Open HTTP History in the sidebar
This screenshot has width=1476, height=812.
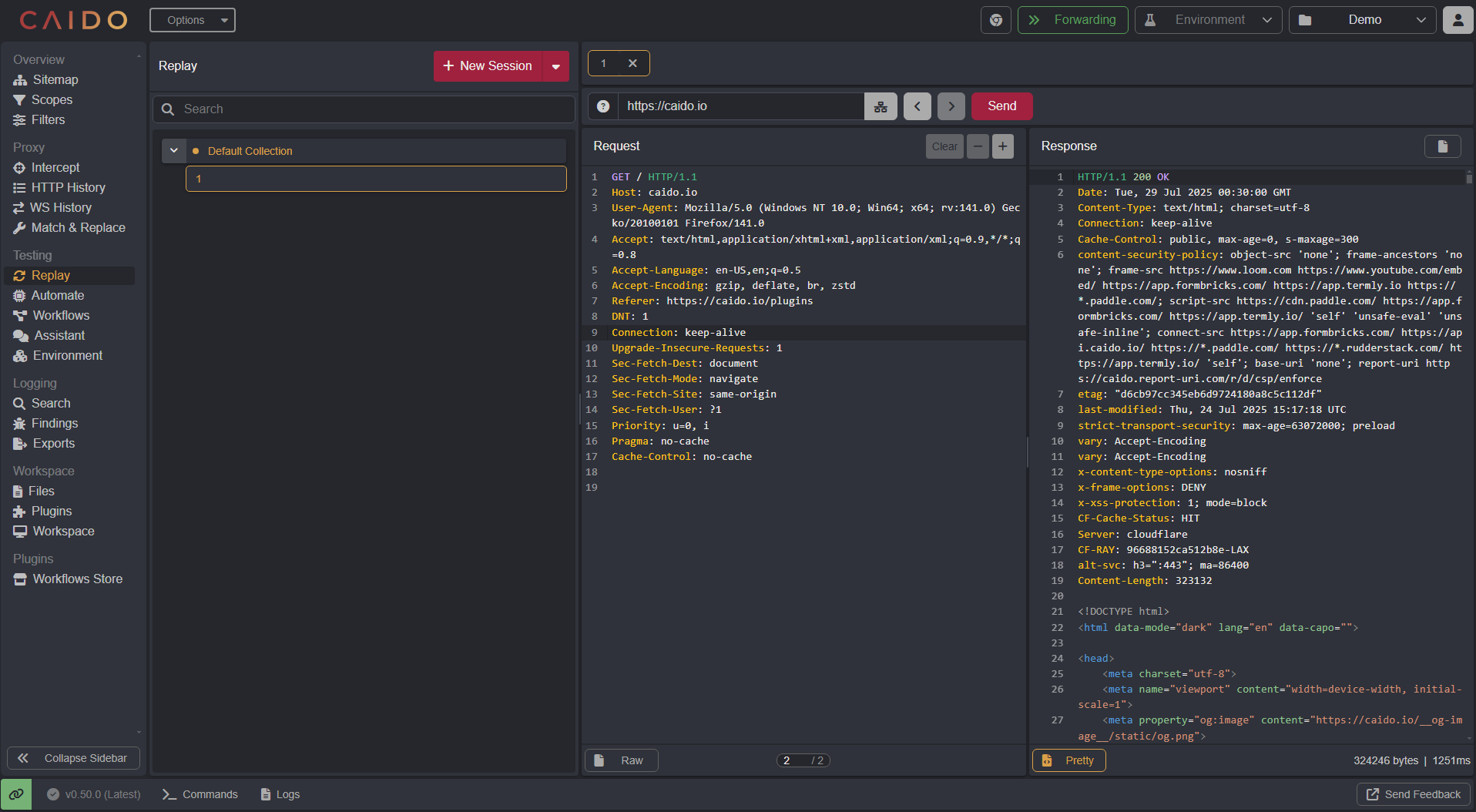tap(68, 187)
